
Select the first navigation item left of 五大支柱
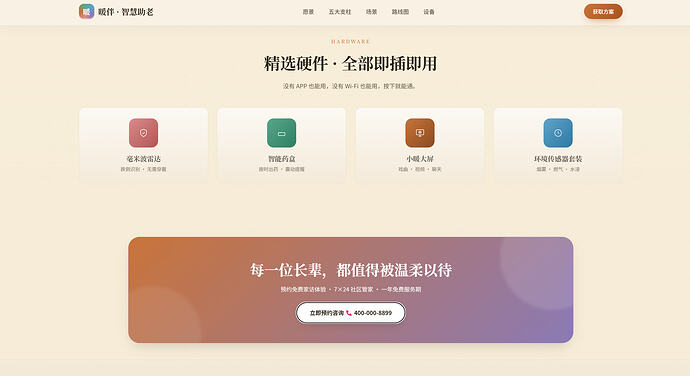[308, 12]
